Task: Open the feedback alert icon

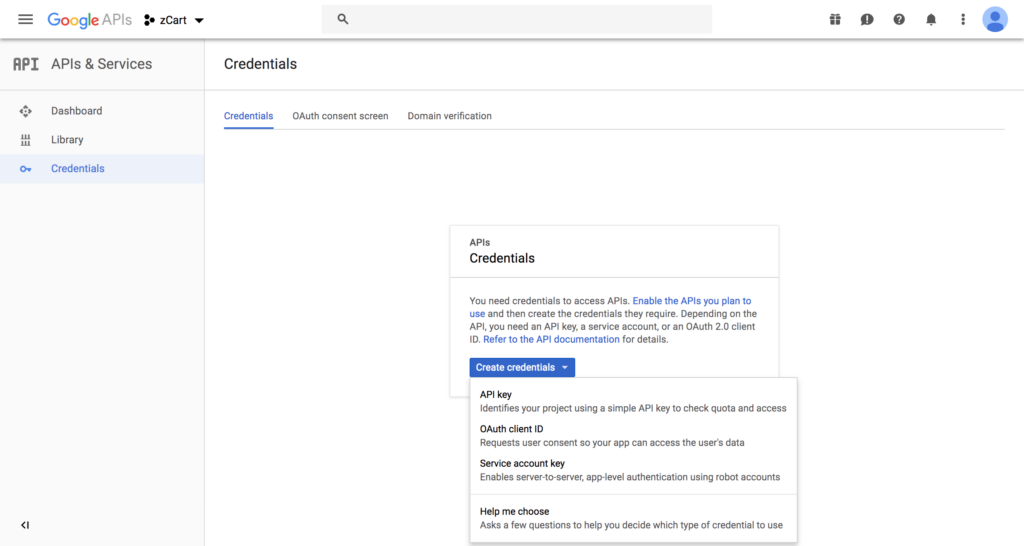Action: point(867,19)
